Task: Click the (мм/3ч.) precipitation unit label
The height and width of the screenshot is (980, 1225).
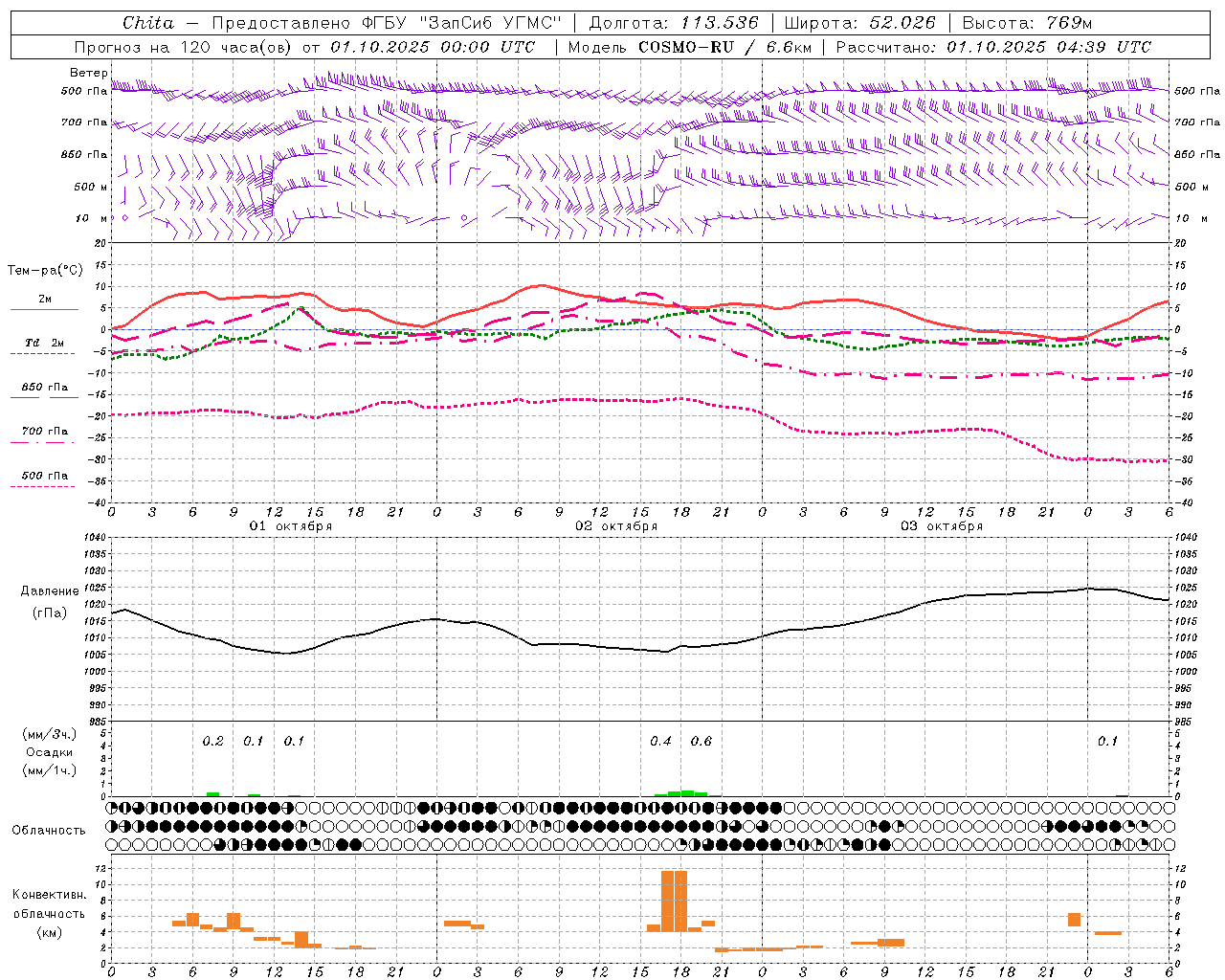Action: pos(50,735)
